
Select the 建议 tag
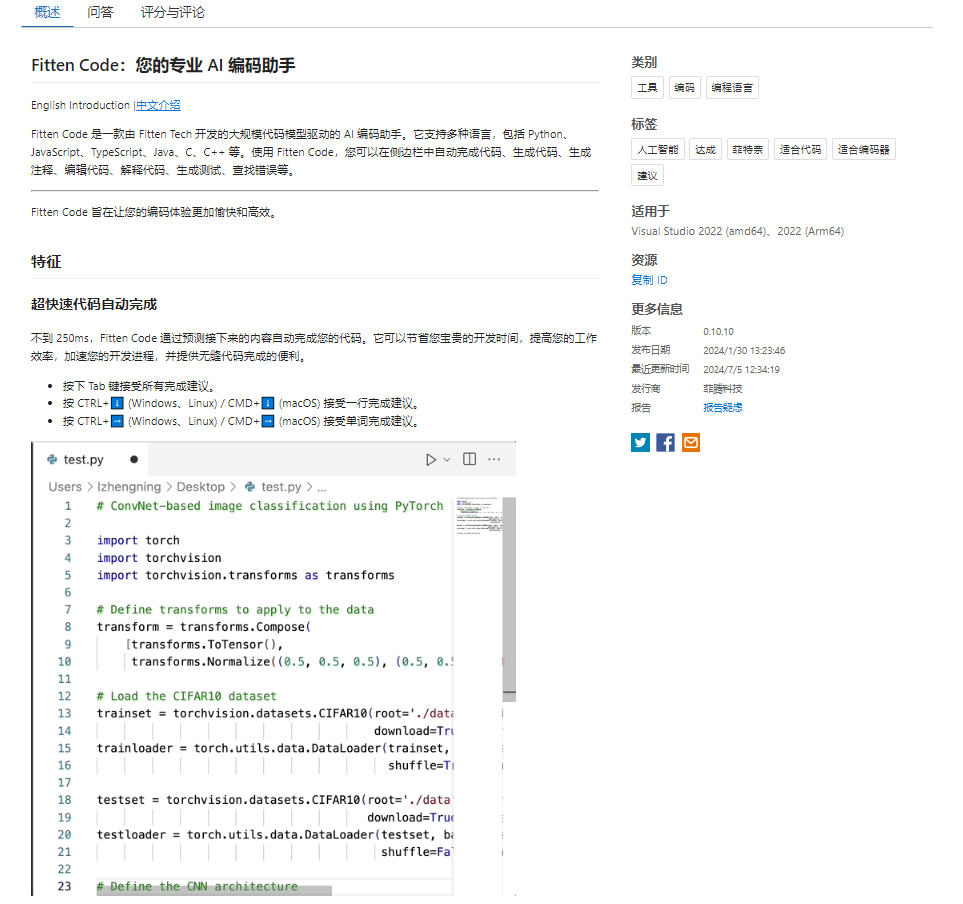click(647, 176)
